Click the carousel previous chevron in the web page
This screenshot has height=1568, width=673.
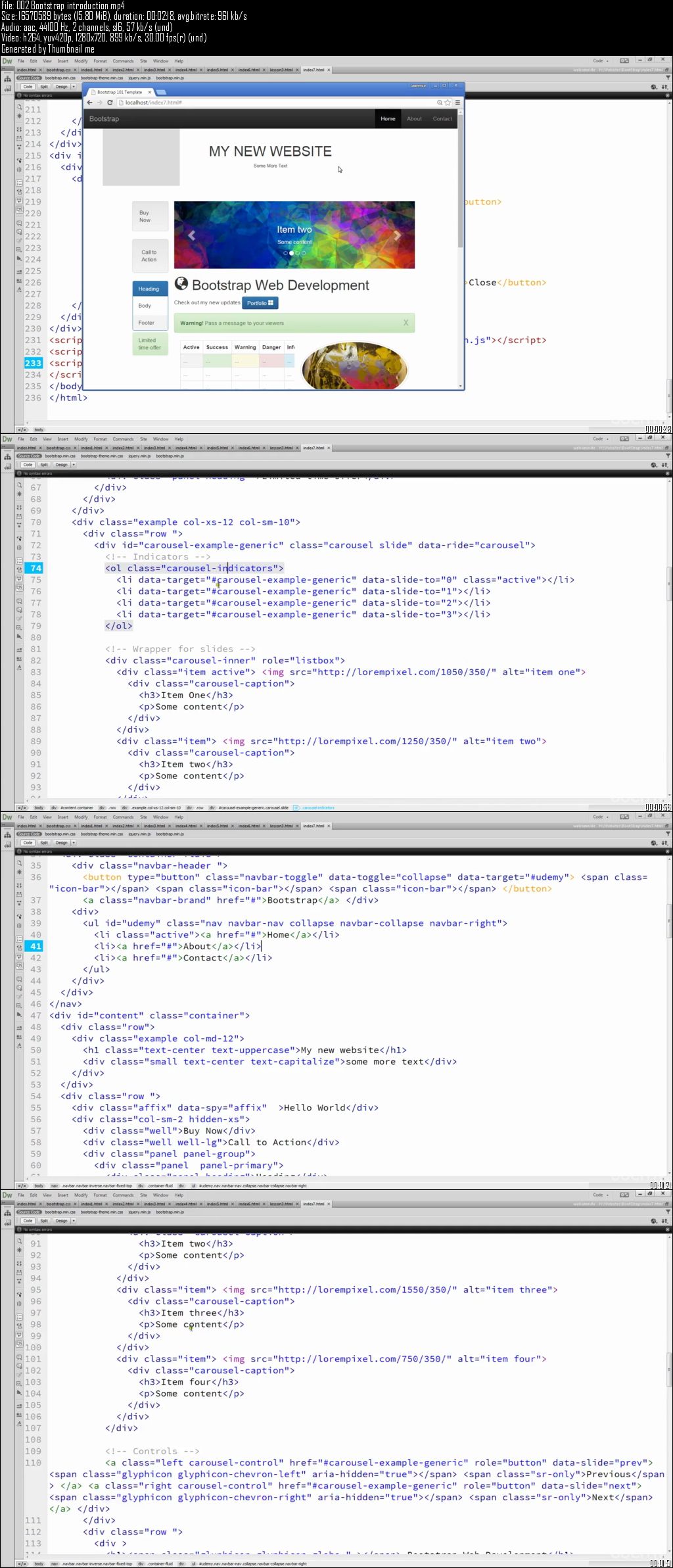pos(191,235)
